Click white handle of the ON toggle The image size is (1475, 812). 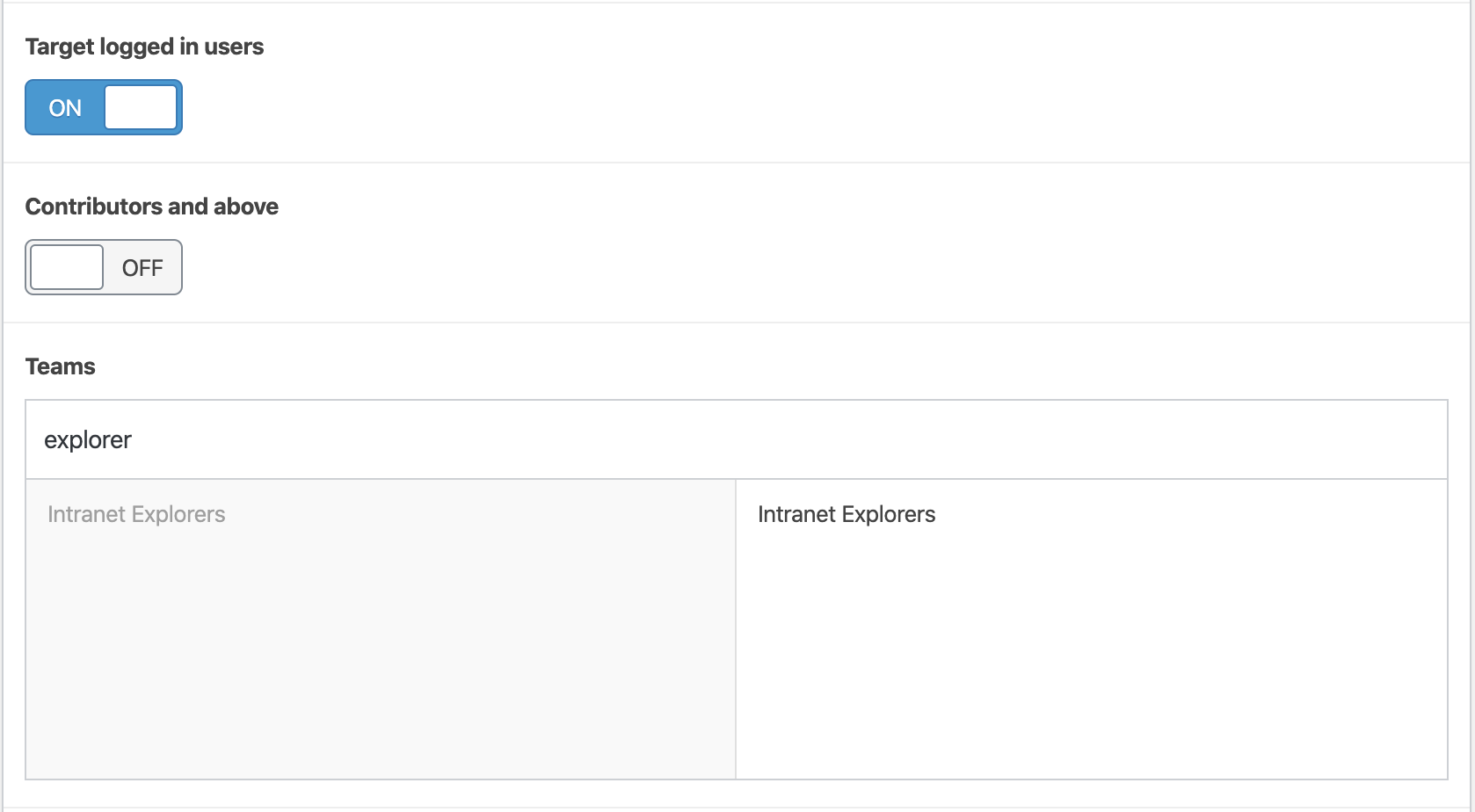[x=141, y=107]
